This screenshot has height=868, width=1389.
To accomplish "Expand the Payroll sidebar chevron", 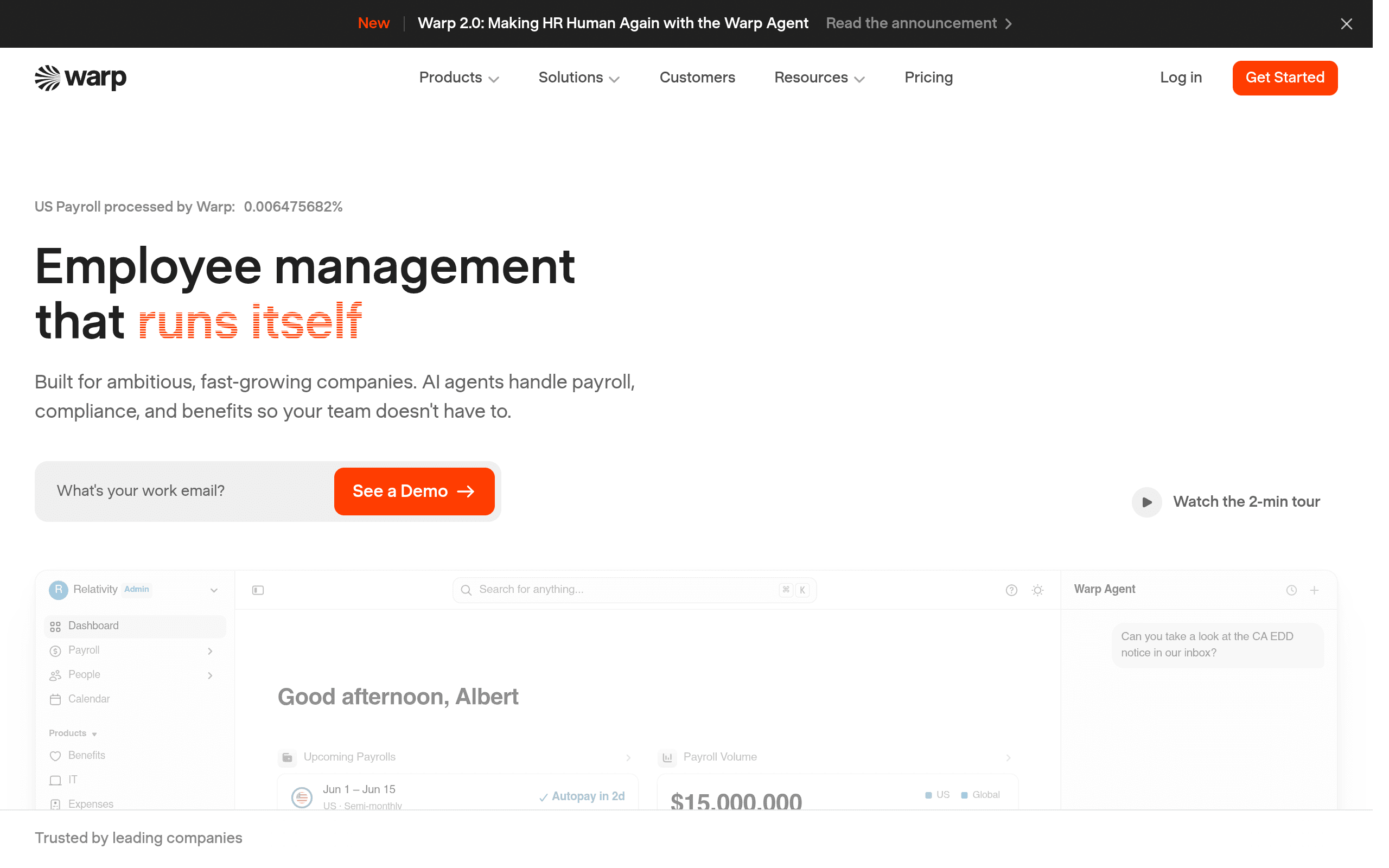I will 210,651.
